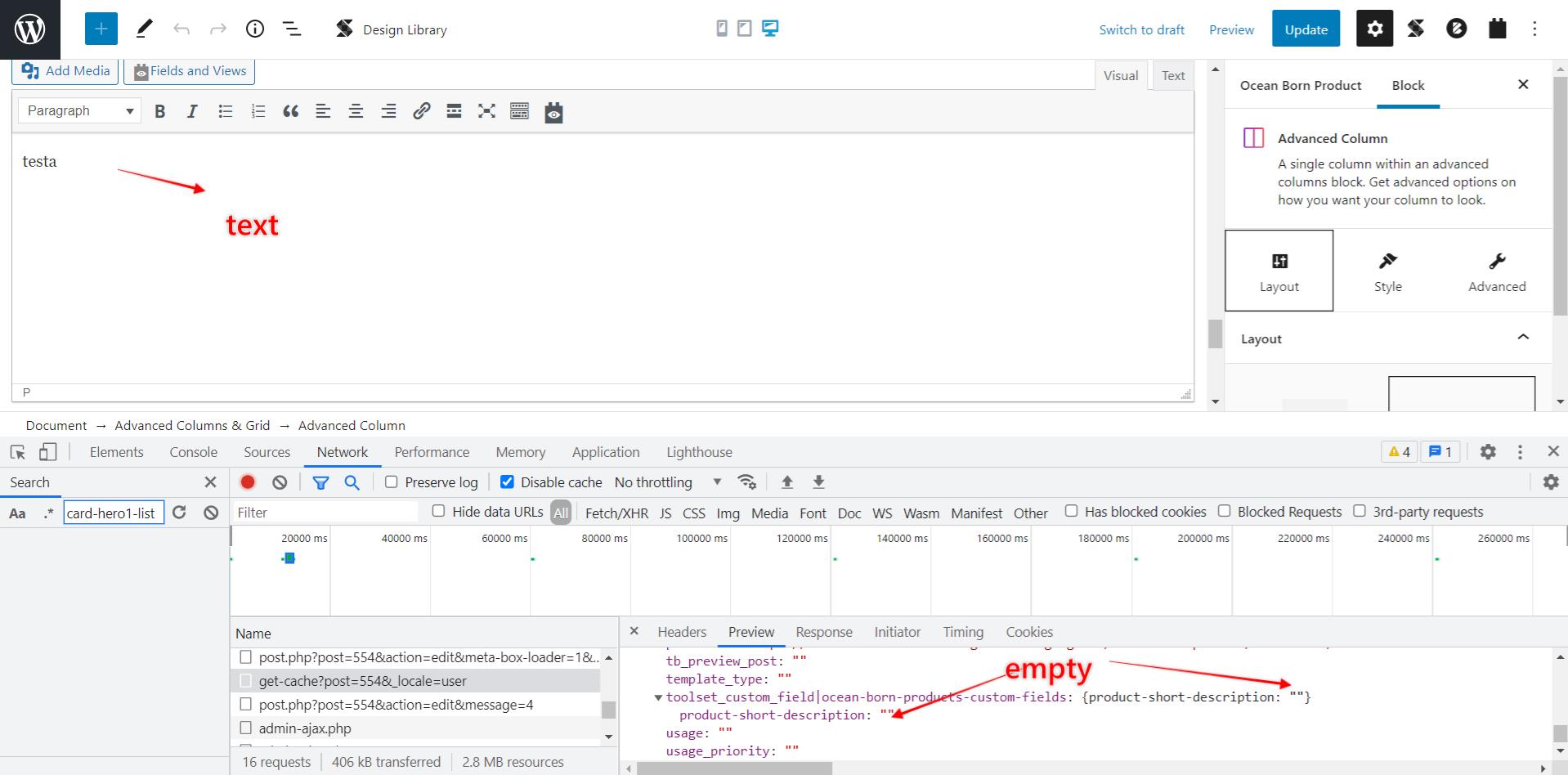Toggle the network filter funnel

pos(320,482)
